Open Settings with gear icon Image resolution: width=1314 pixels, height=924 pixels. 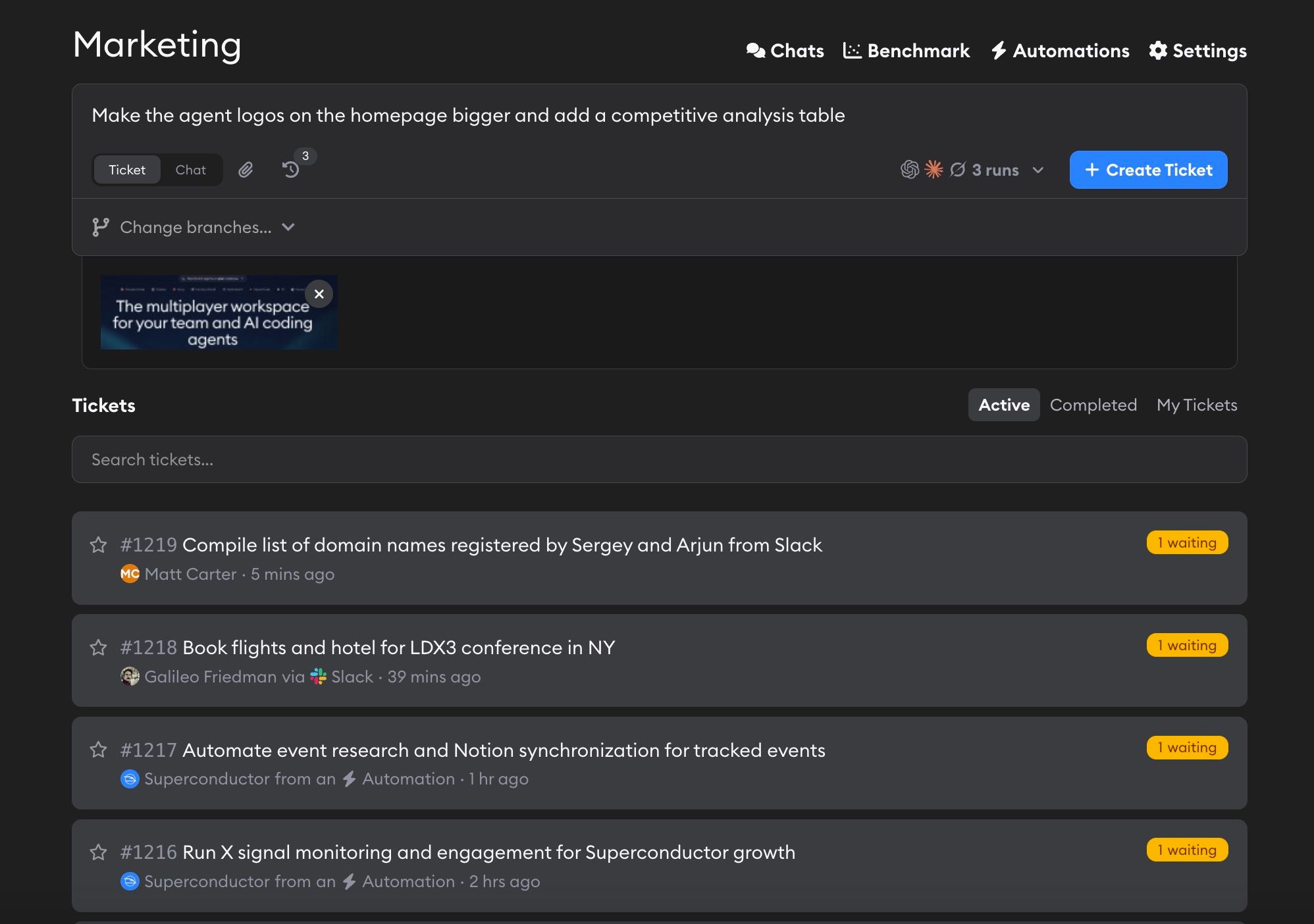pos(1197,51)
